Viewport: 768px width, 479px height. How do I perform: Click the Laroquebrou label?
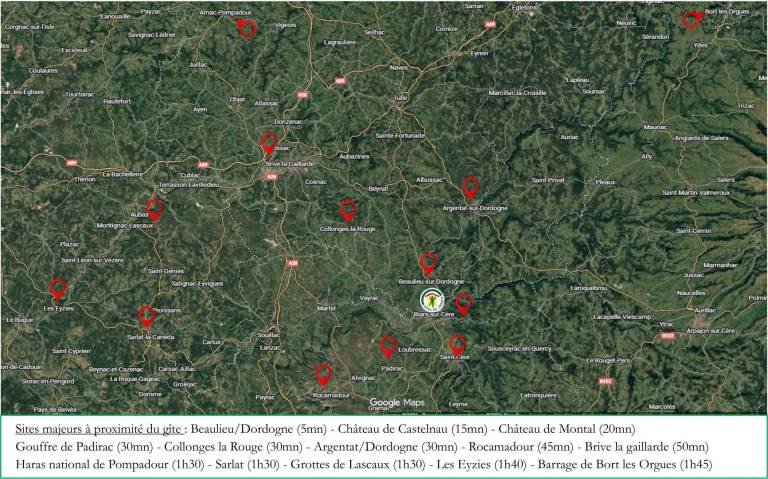589,288
